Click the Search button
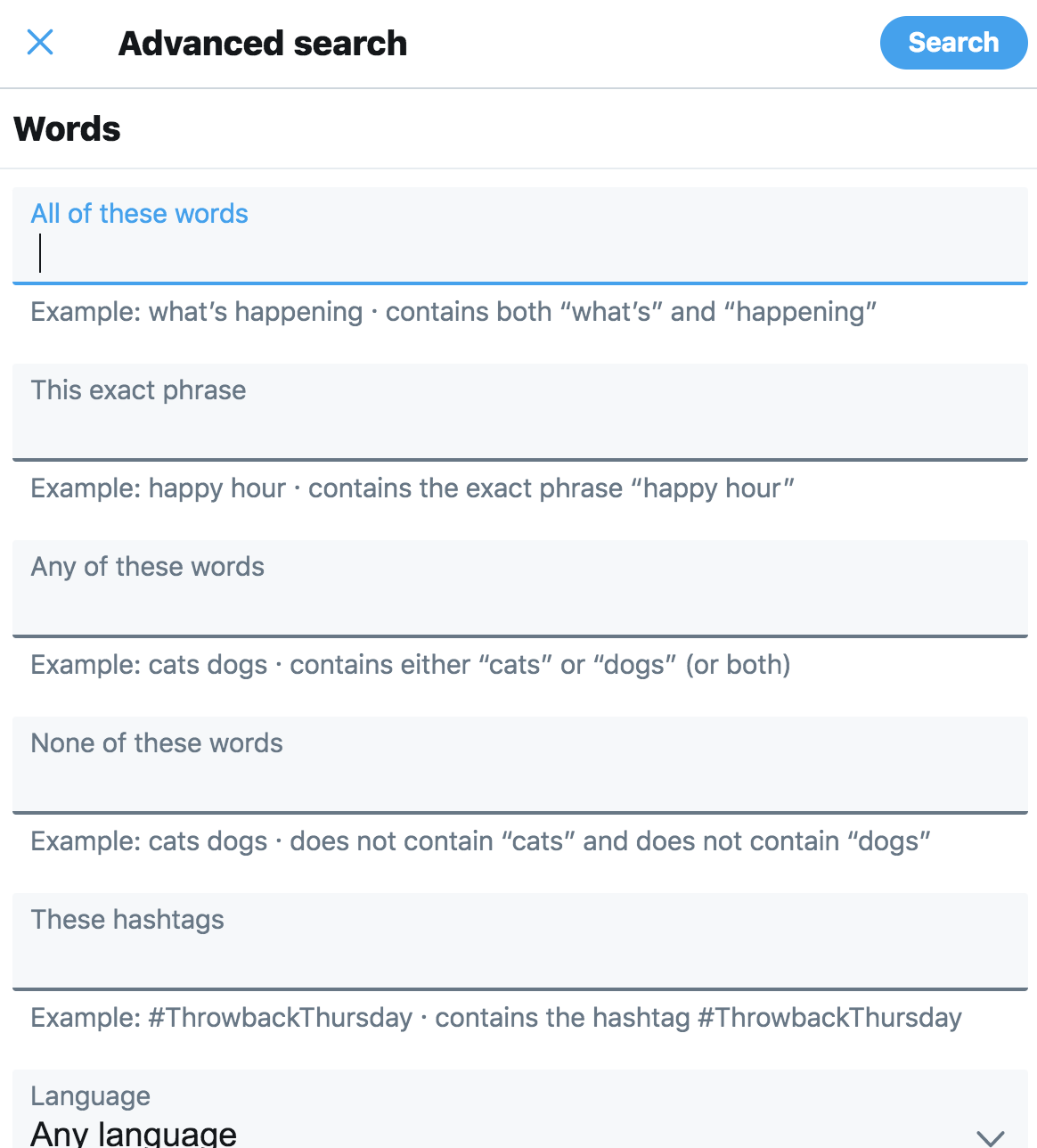 coord(953,42)
